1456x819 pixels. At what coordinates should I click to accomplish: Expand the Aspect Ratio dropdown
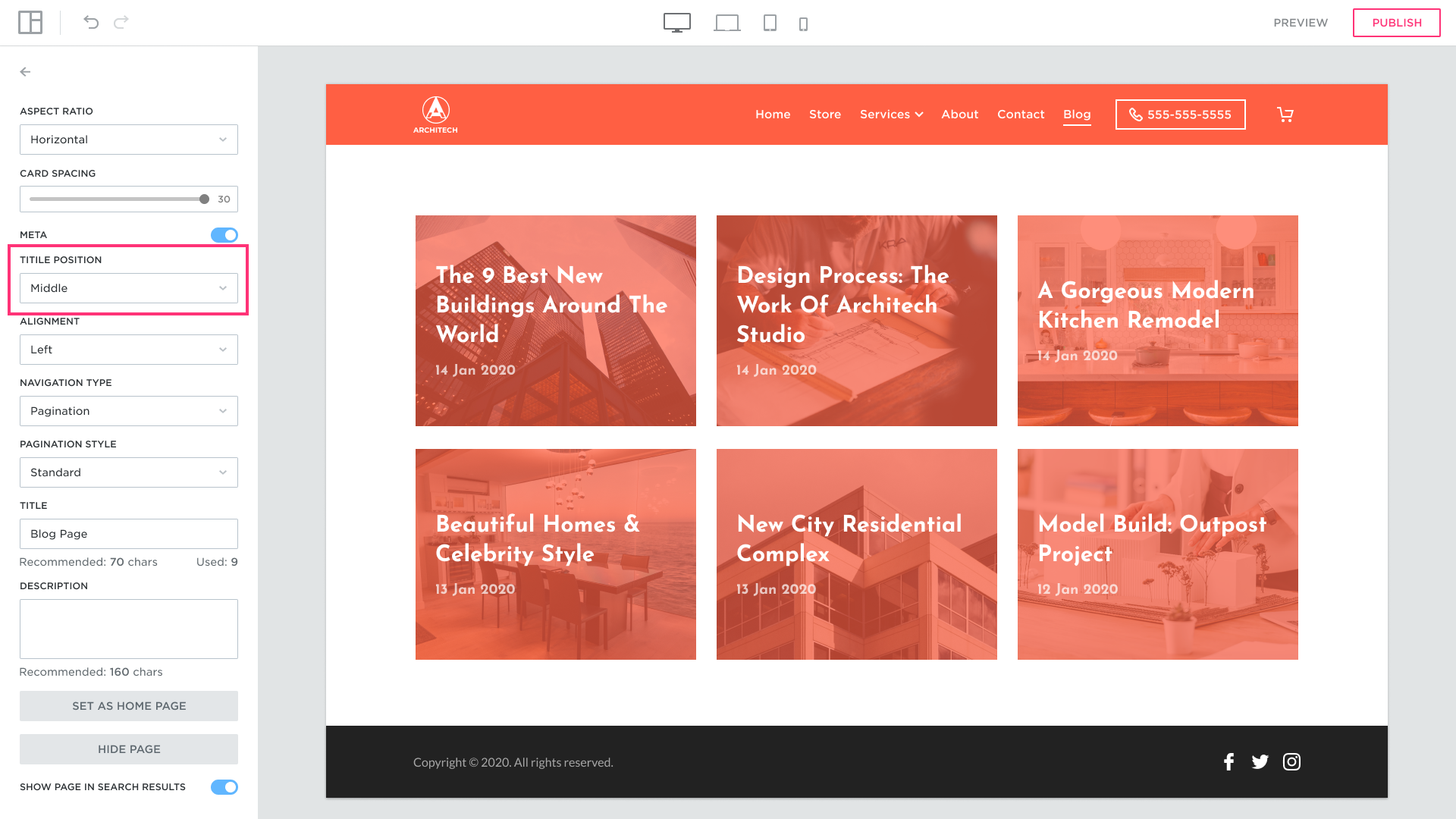[x=129, y=140]
